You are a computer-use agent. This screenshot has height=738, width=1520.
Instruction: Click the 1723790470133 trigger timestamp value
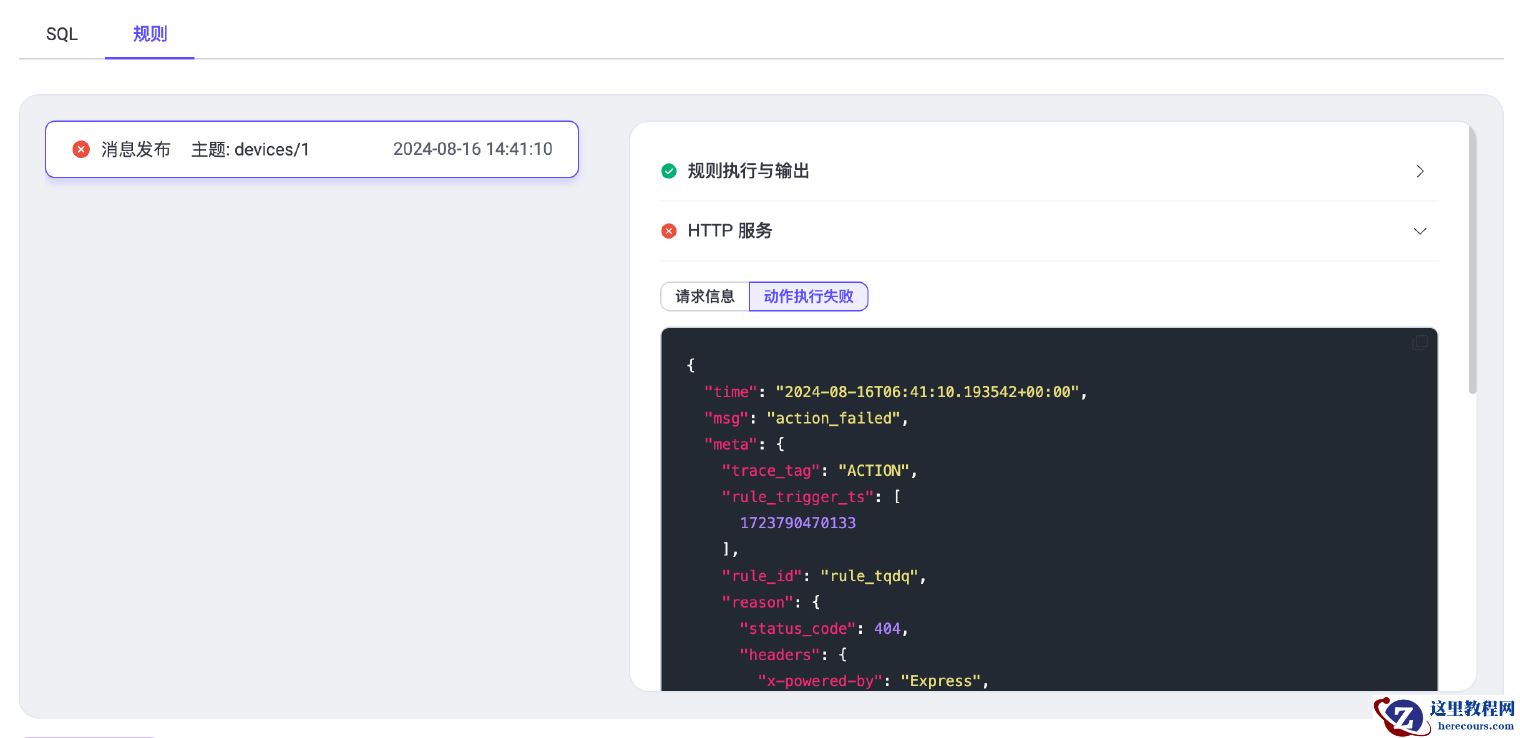pos(798,523)
